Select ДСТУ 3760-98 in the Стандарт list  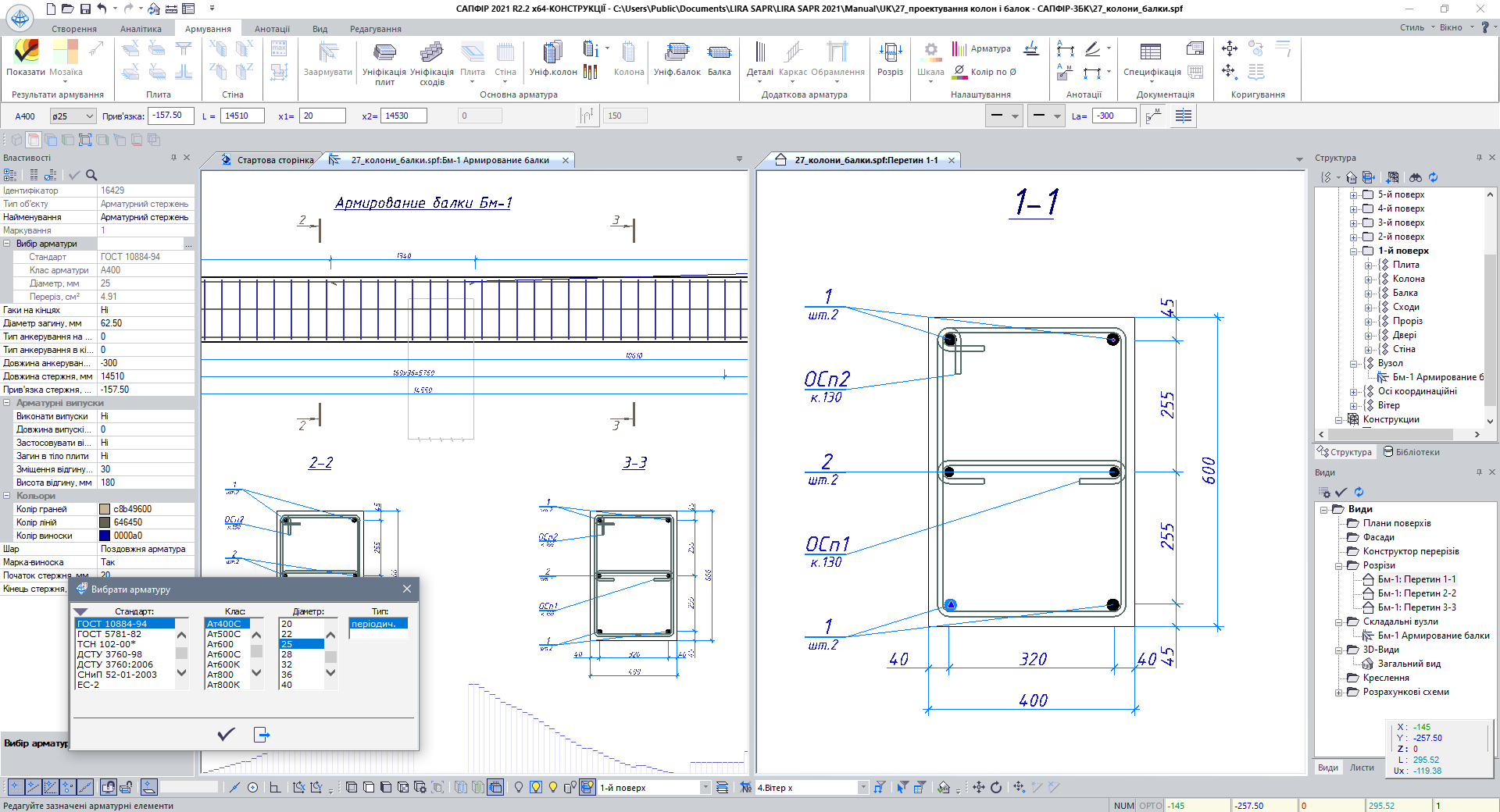pyautogui.click(x=109, y=654)
